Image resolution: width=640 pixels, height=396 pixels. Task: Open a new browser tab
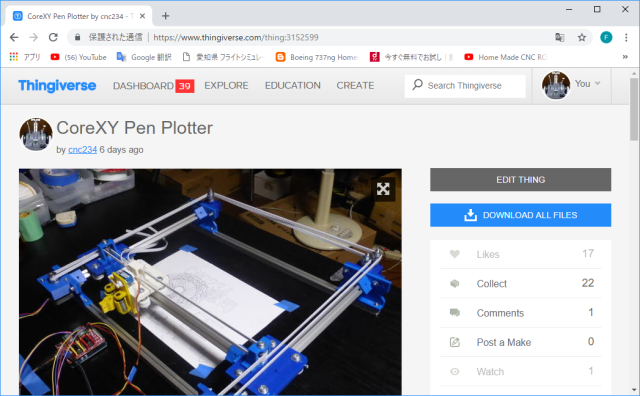coord(165,16)
